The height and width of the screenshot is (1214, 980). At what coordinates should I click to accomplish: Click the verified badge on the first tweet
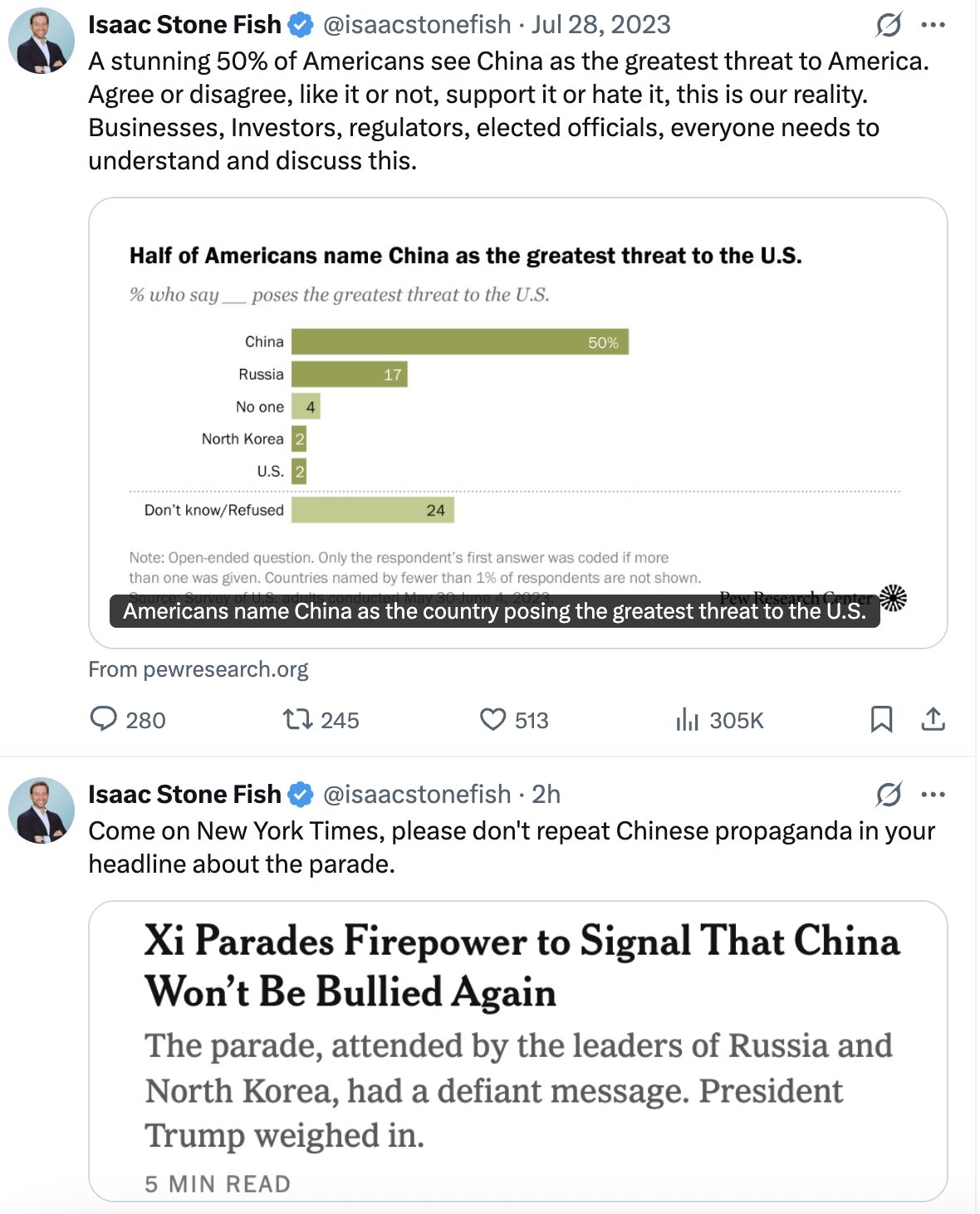tap(301, 25)
